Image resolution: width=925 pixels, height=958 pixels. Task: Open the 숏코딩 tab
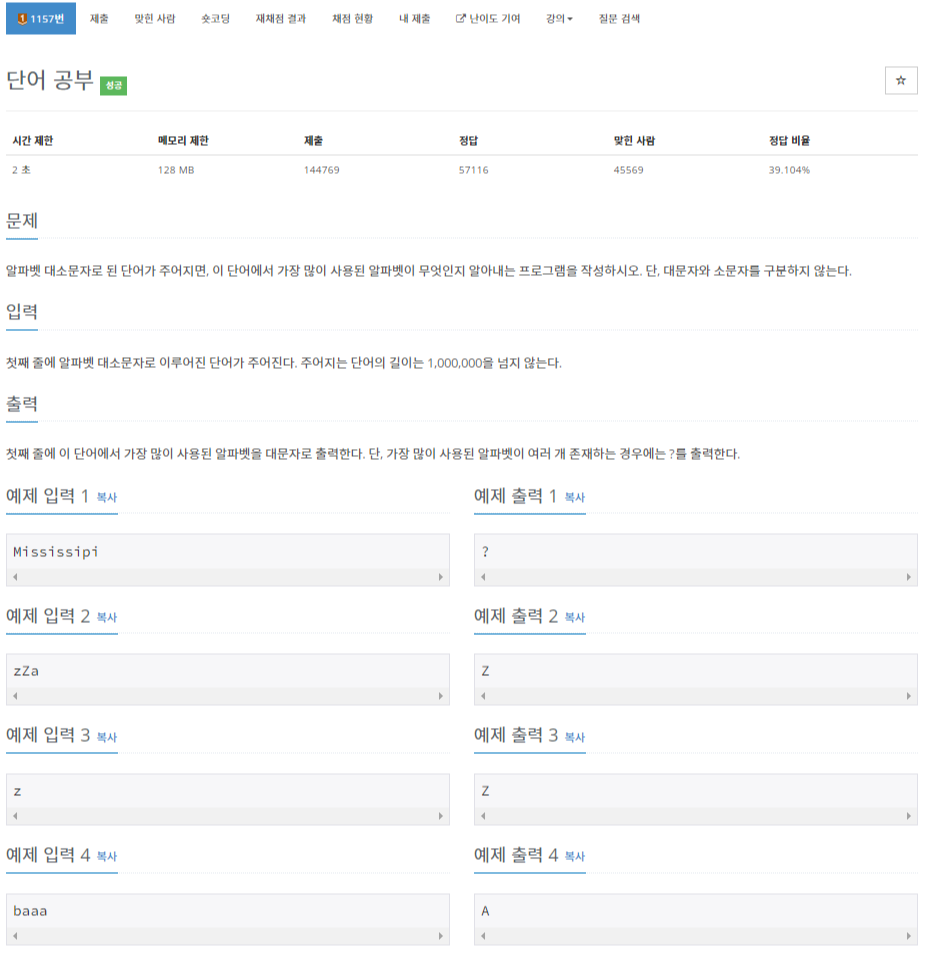click(x=216, y=18)
